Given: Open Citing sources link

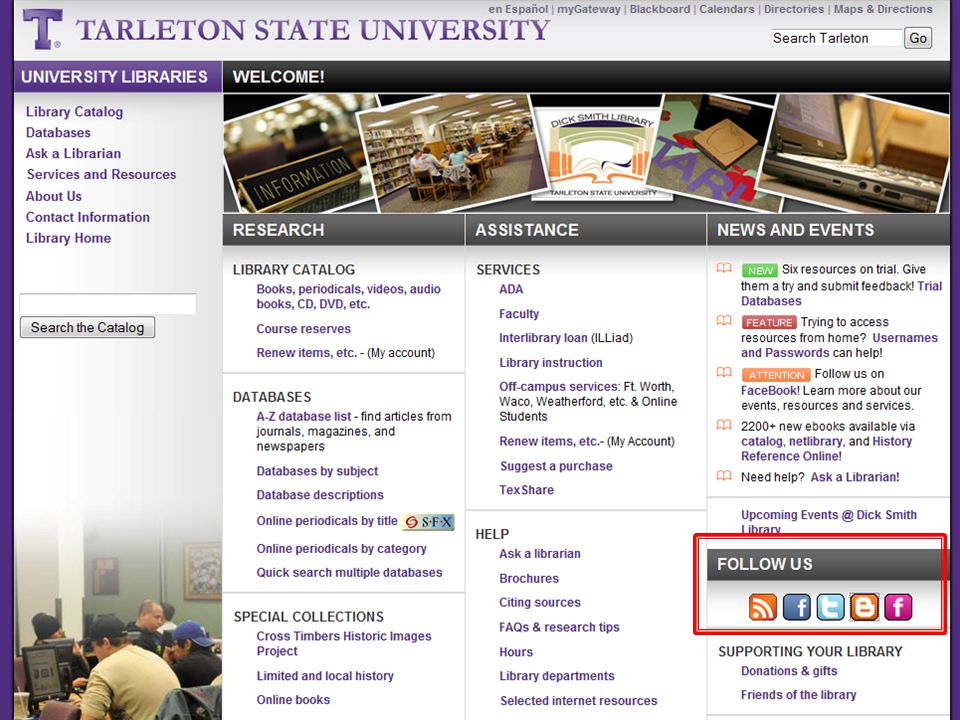Looking at the screenshot, I should point(540,602).
